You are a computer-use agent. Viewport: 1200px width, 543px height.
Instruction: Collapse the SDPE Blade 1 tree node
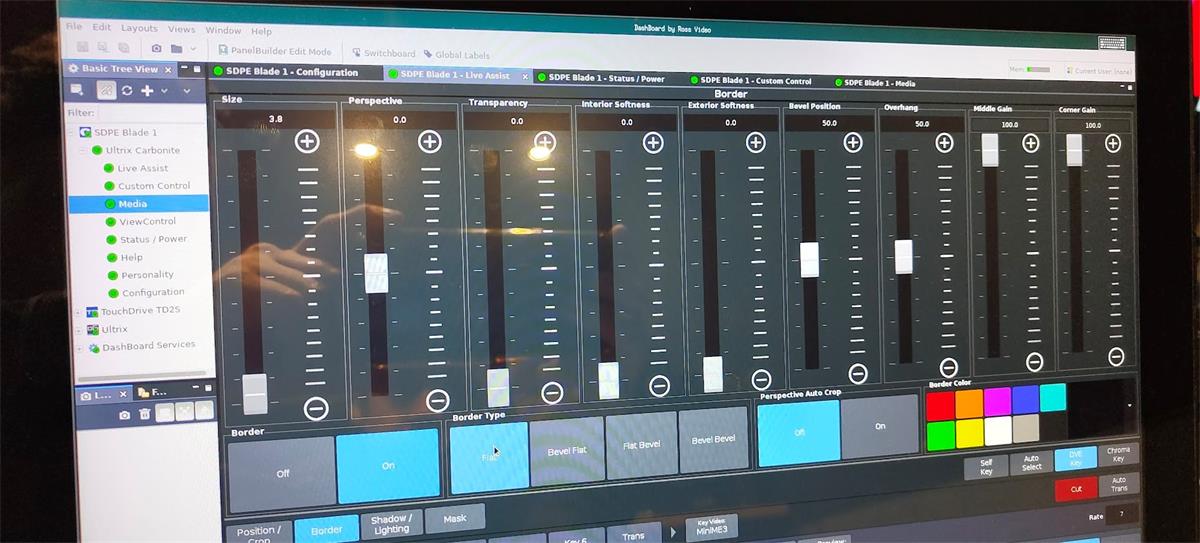click(x=71, y=132)
